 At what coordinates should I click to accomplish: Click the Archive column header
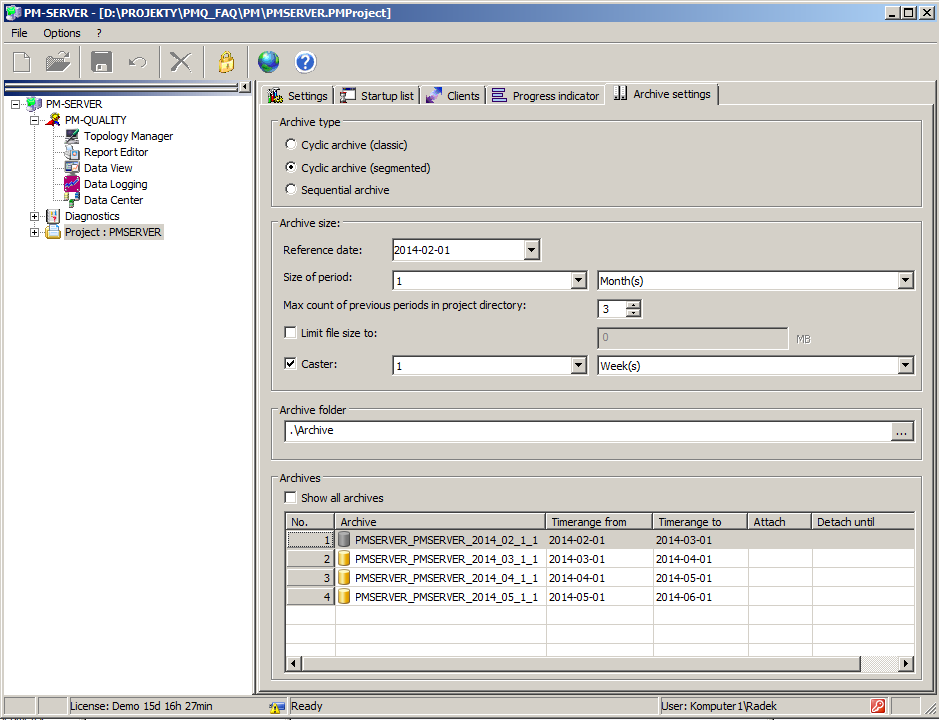440,522
